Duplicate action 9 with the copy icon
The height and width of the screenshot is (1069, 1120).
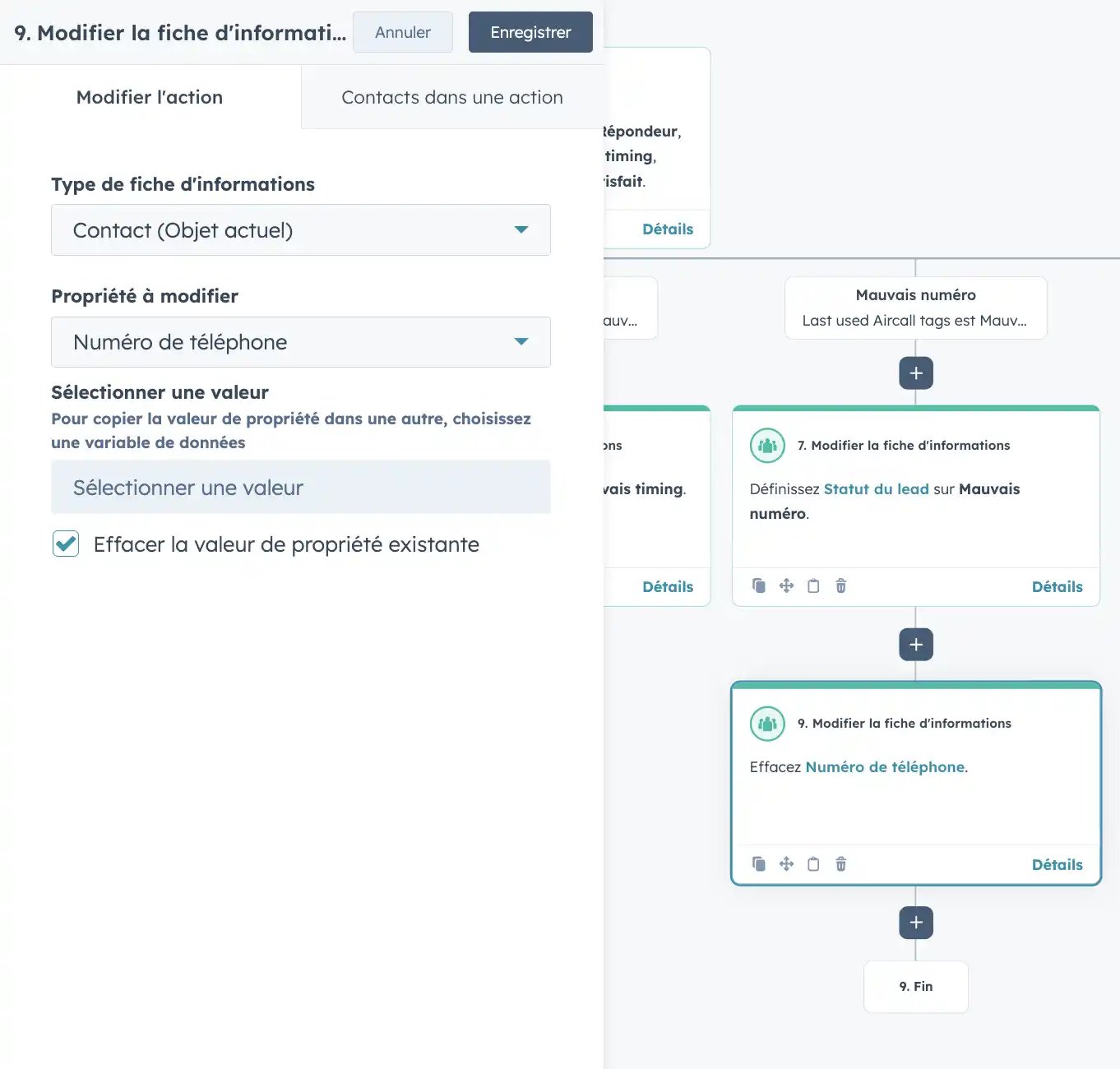(758, 864)
